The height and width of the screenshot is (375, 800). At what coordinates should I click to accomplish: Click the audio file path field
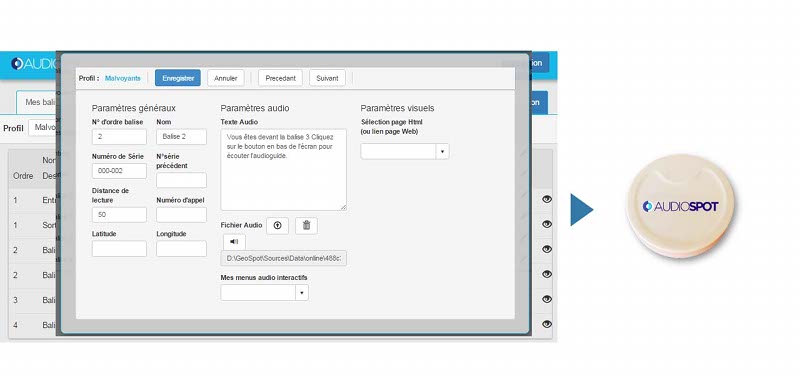pos(284,258)
